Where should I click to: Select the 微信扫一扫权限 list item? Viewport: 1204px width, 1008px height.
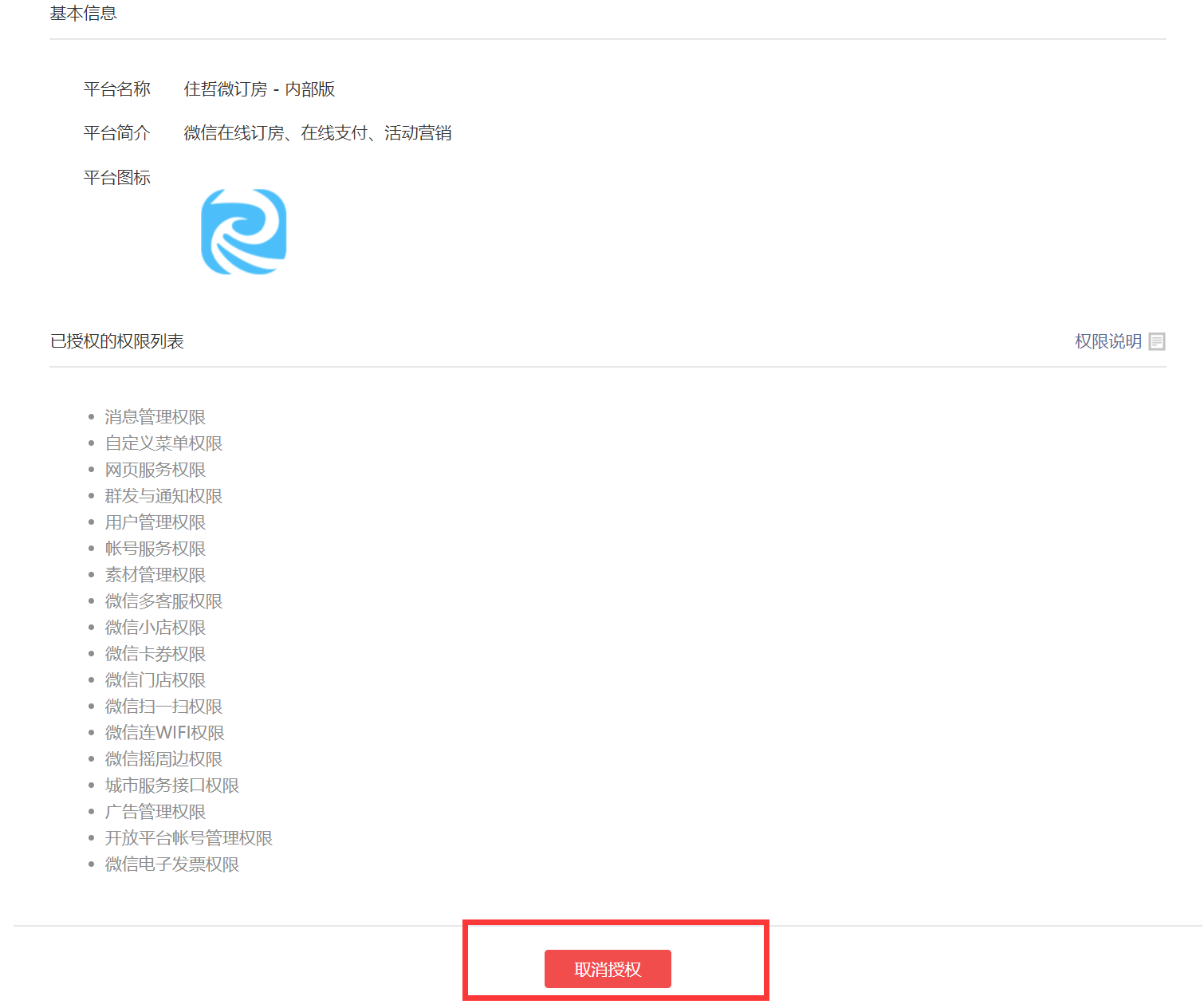163,707
